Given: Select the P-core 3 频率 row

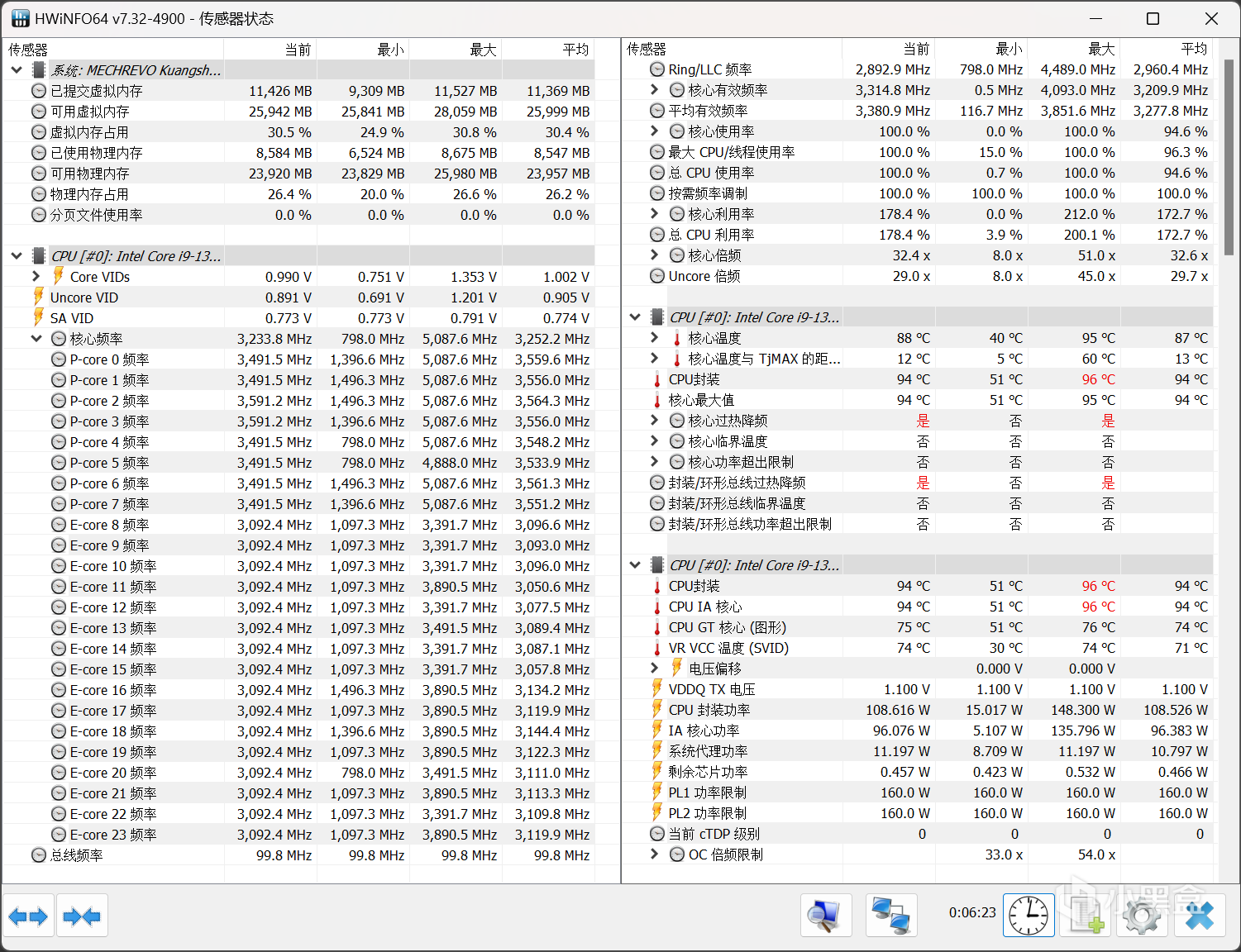Looking at the screenshot, I should [x=298, y=421].
